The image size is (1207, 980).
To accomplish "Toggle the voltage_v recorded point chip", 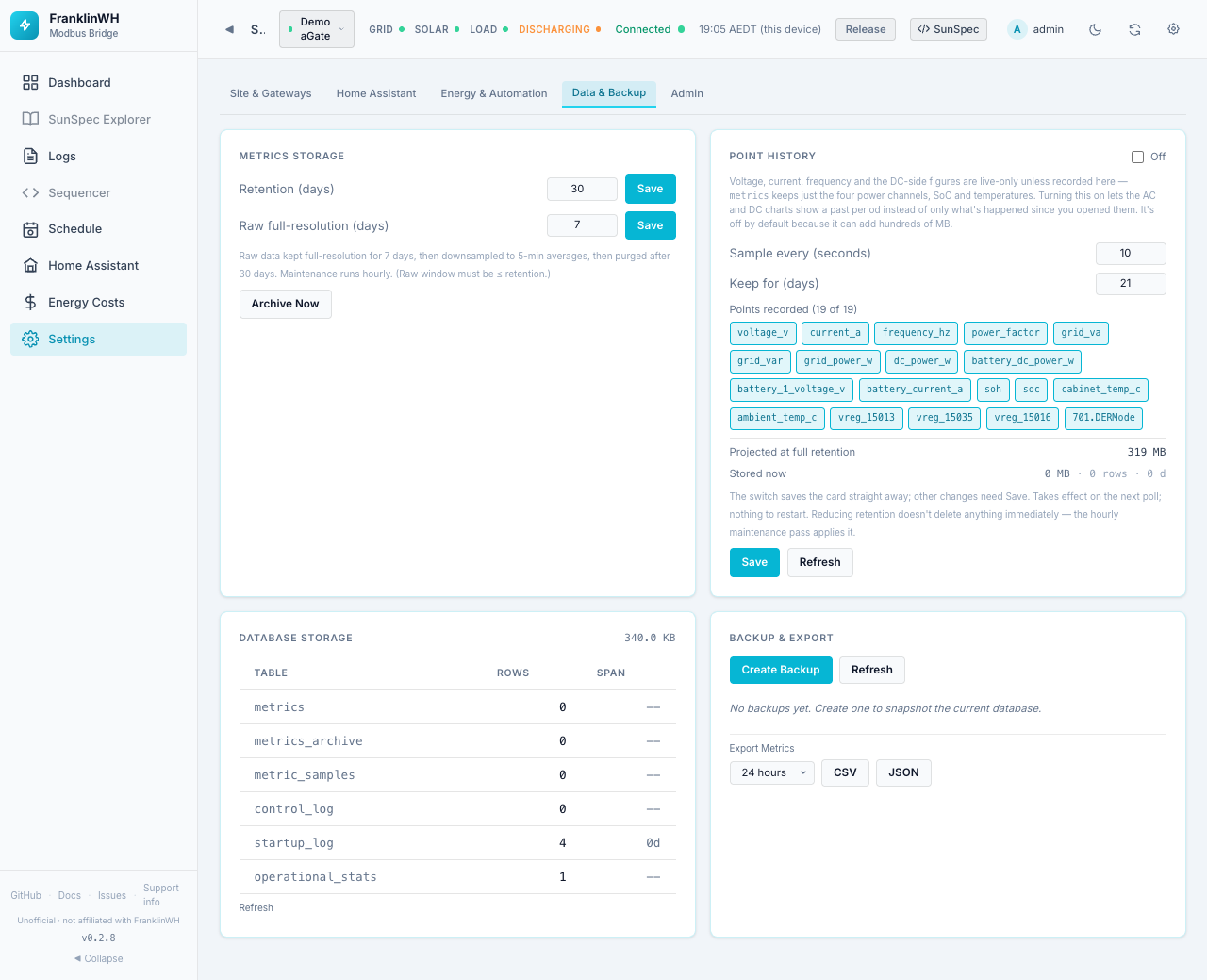I will [763, 333].
